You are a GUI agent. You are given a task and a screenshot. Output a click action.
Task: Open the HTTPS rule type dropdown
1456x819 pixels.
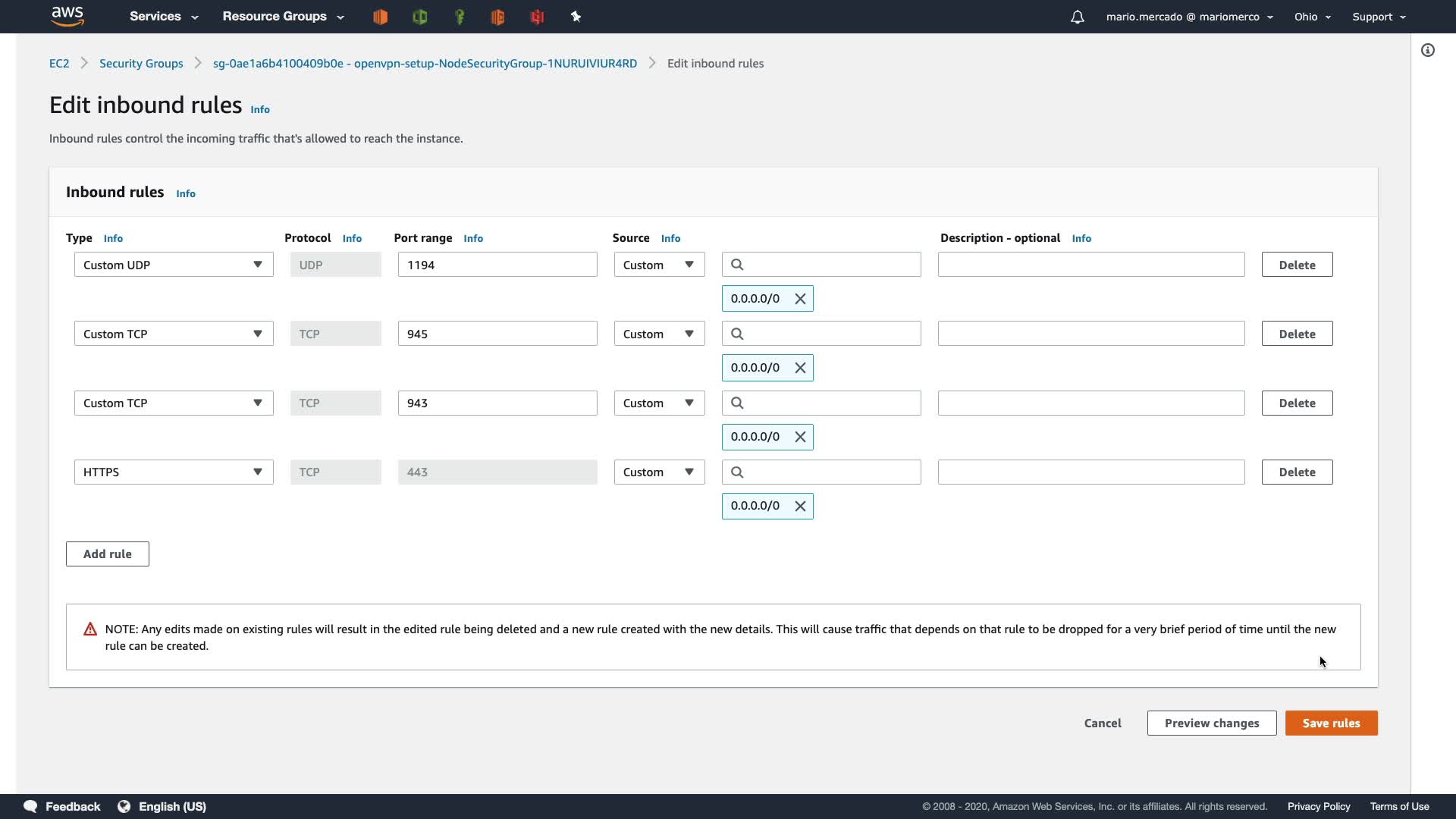click(x=174, y=472)
